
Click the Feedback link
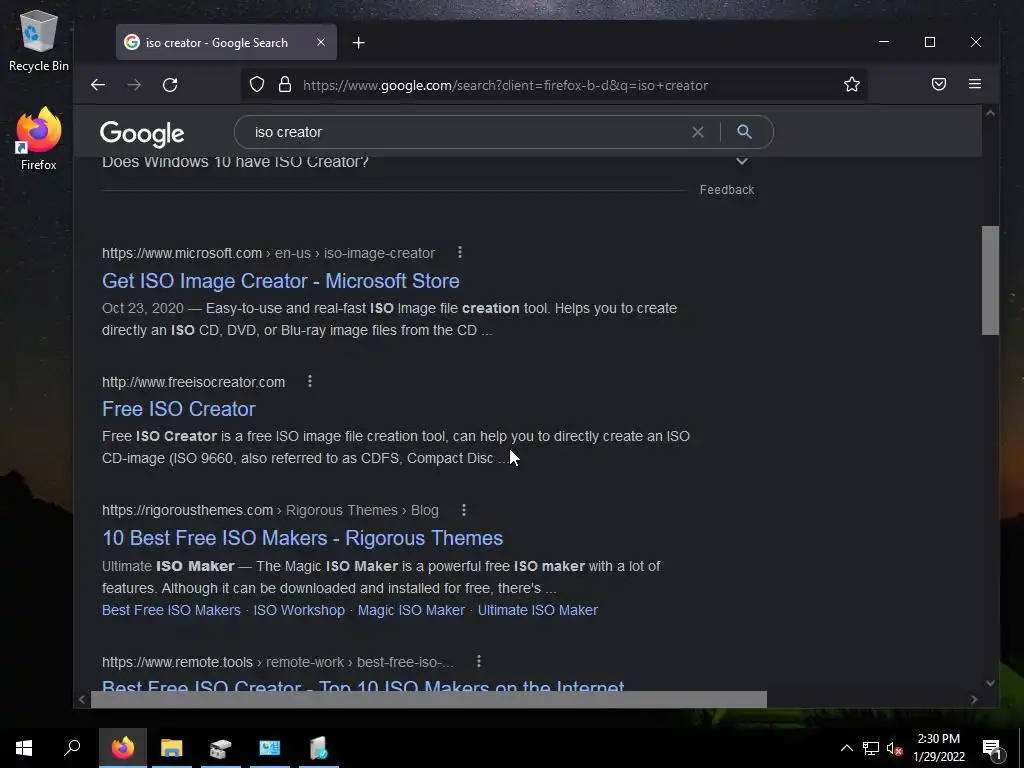(x=727, y=189)
